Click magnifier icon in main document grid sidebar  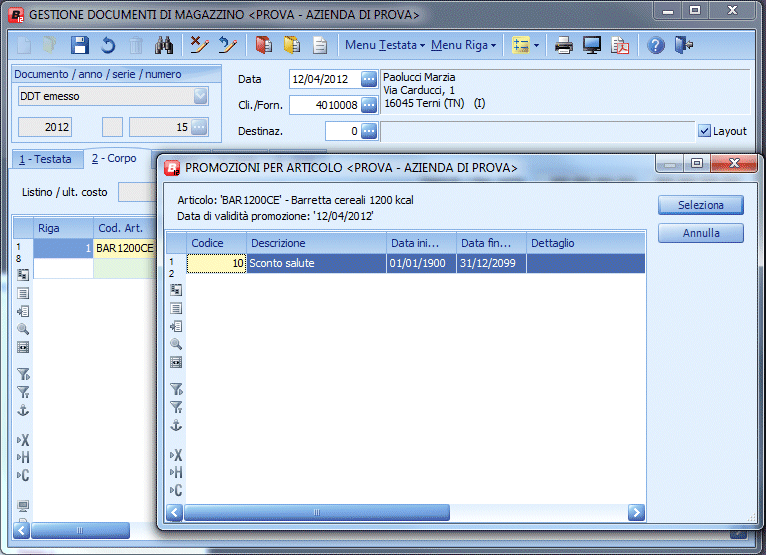click(x=23, y=329)
